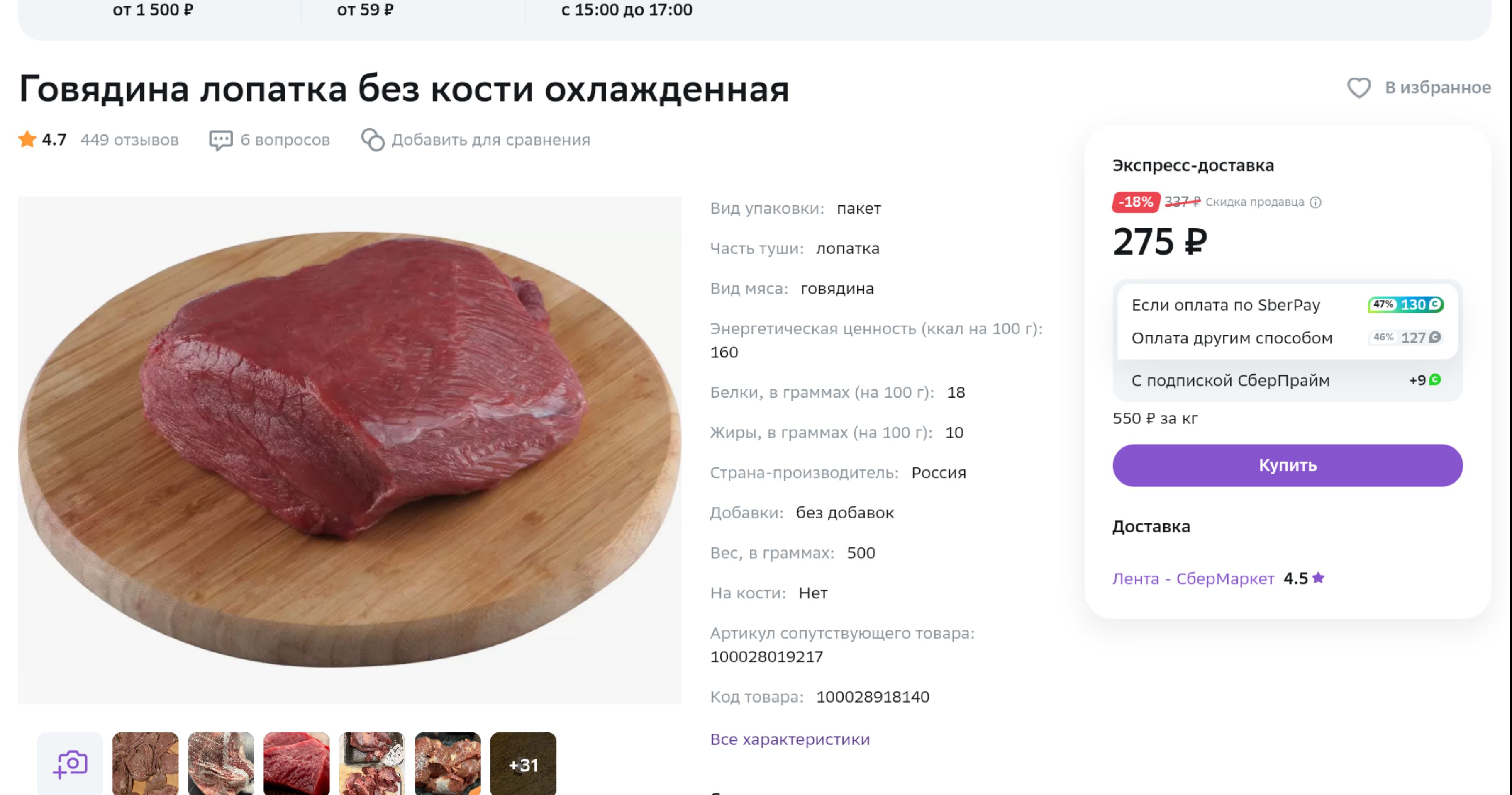Click the main beef product photo
This screenshot has width=1512, height=795.
pyautogui.click(x=349, y=450)
